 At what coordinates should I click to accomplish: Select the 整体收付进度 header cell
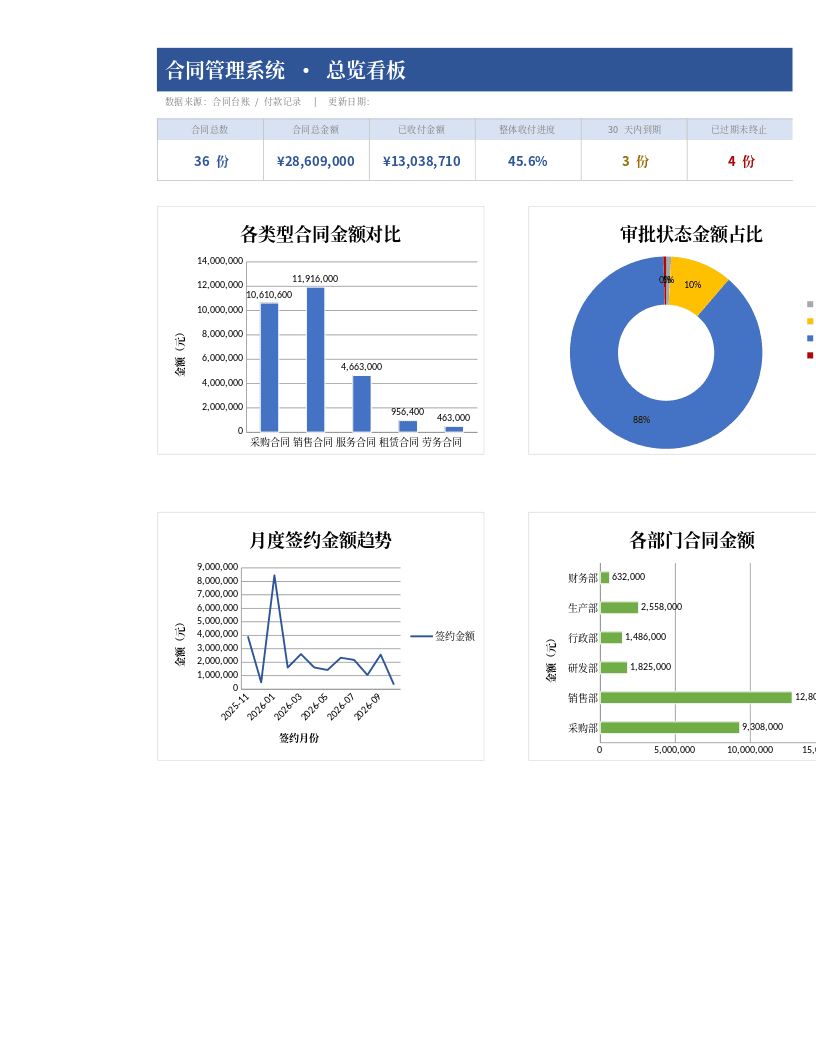point(528,129)
